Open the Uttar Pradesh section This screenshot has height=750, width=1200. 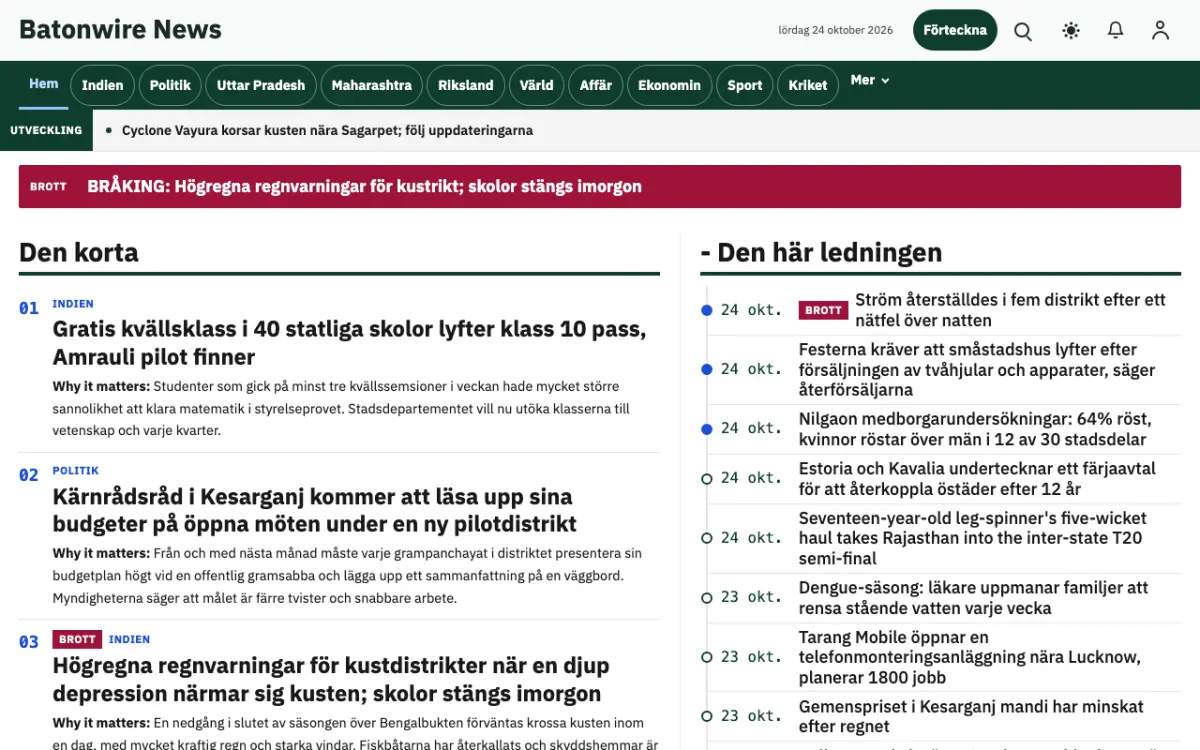pyautogui.click(x=261, y=85)
